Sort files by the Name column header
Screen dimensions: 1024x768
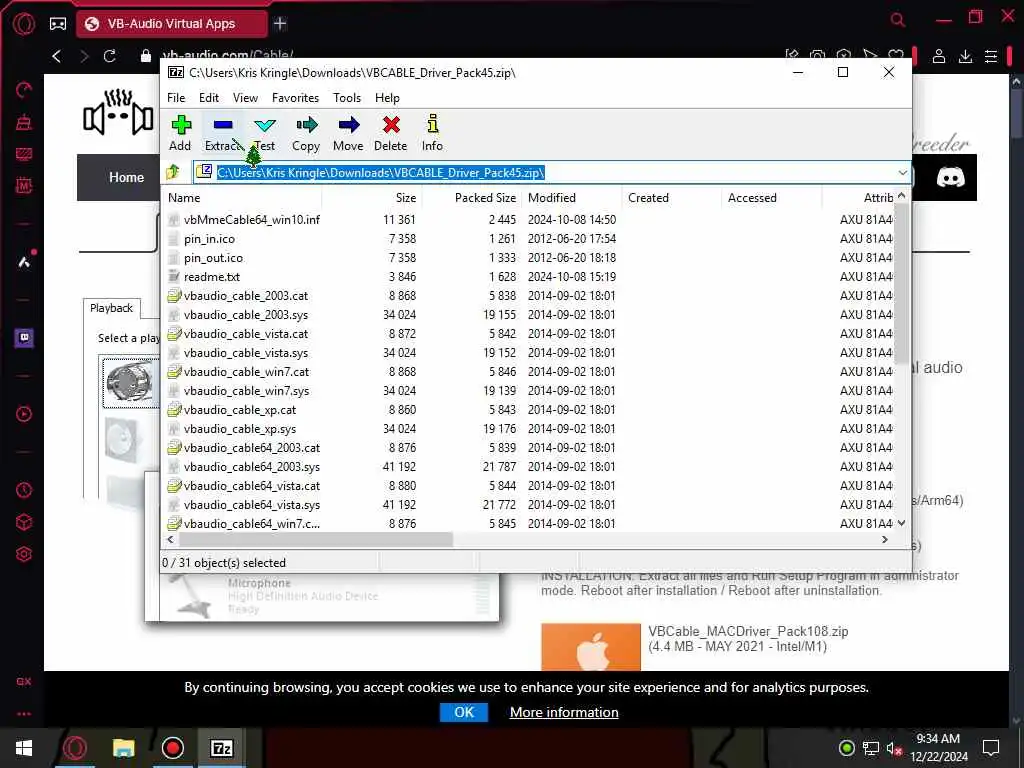coord(241,198)
